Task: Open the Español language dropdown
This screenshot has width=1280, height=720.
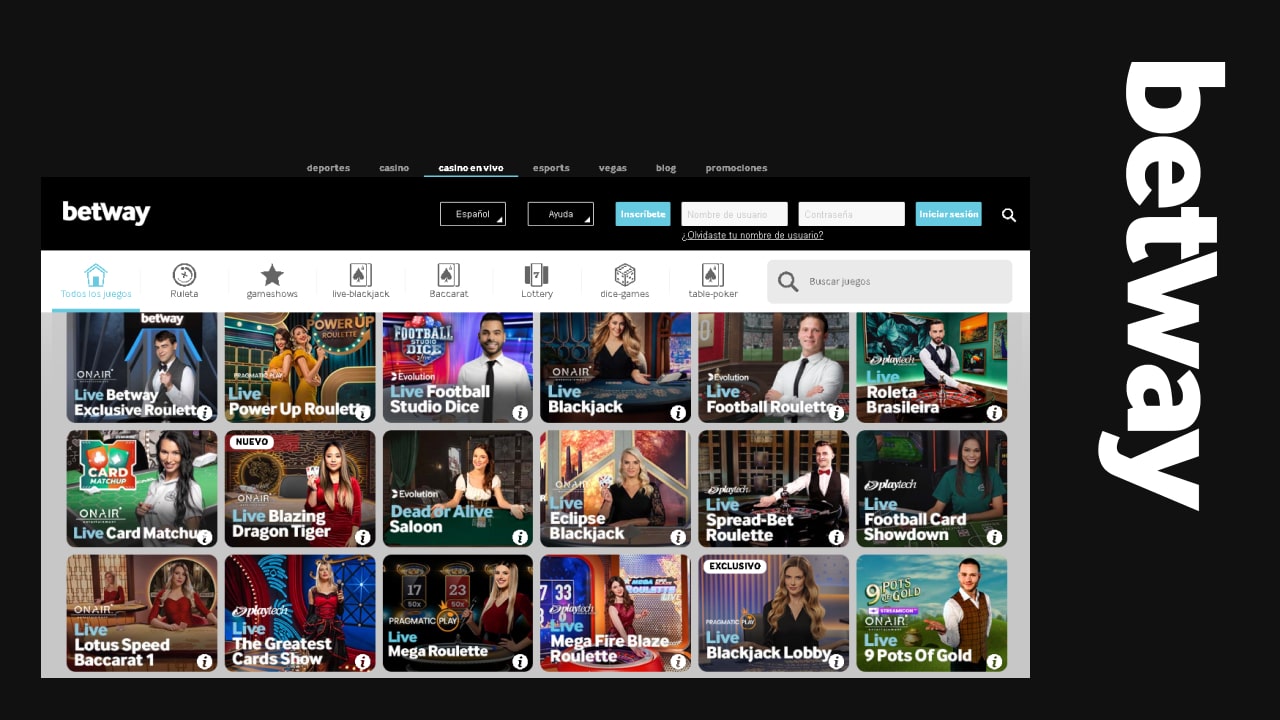Action: coord(473,214)
